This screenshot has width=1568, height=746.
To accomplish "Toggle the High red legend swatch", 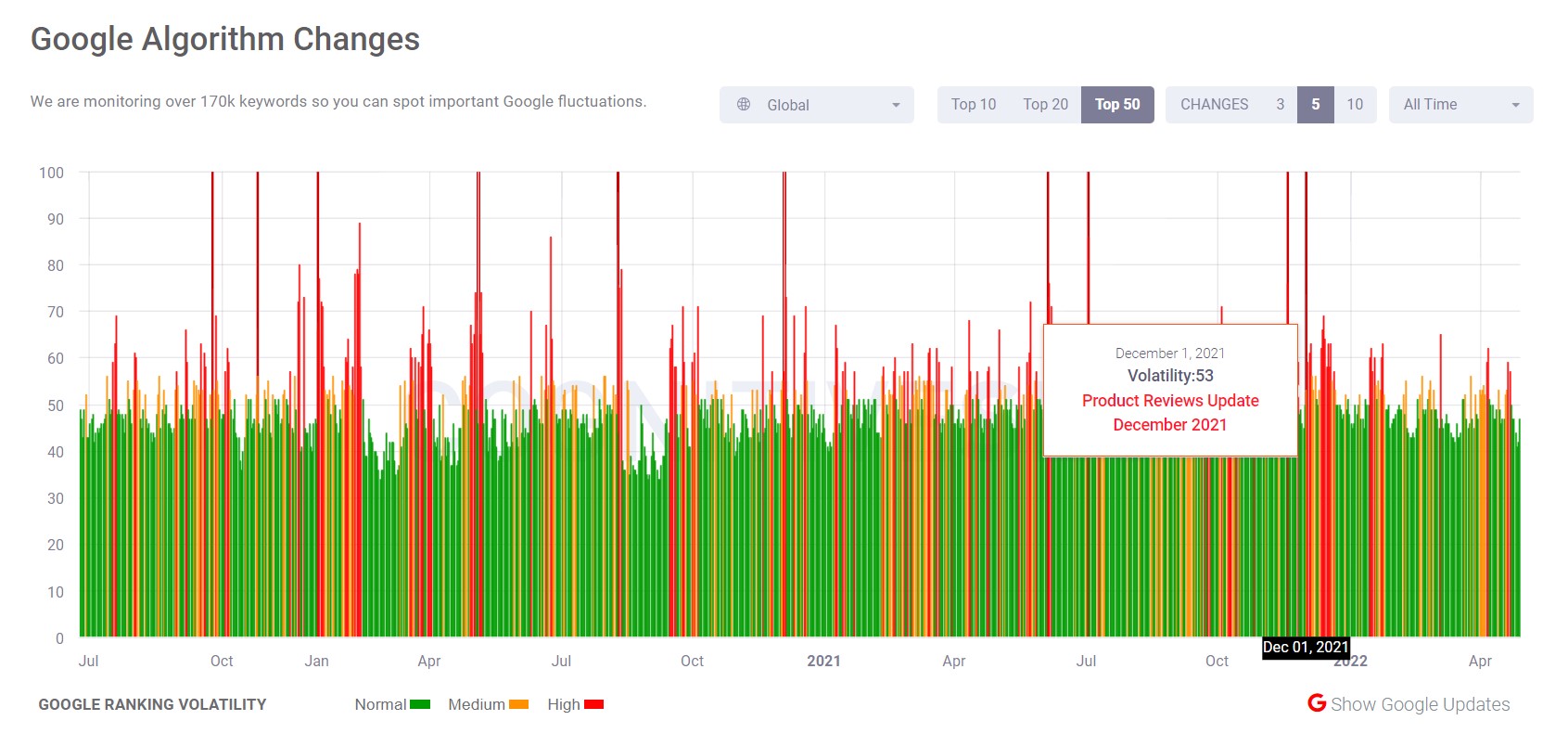I will tap(593, 704).
